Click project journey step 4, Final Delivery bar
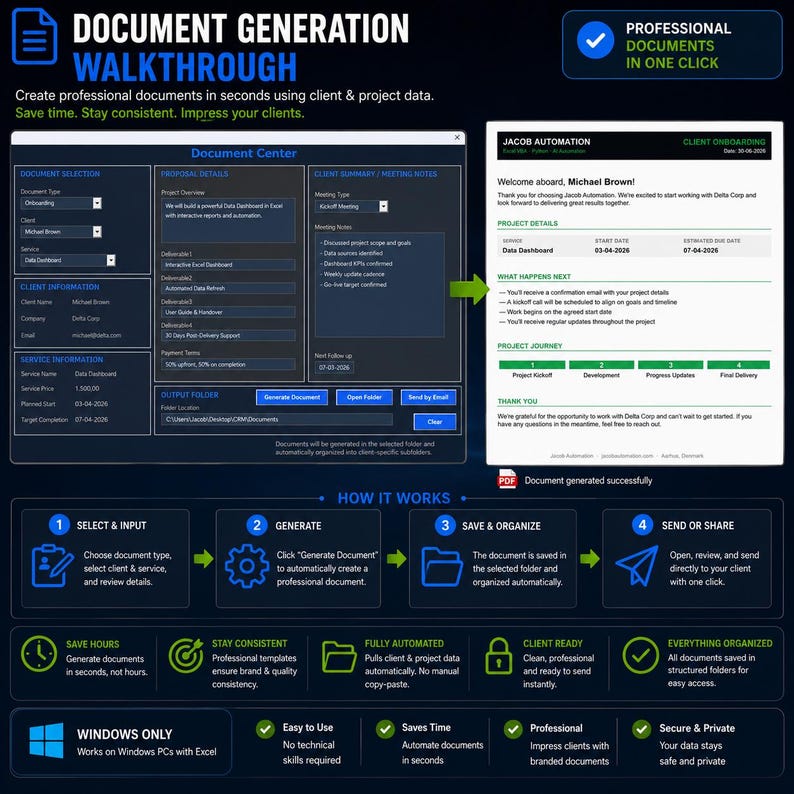The image size is (794, 794). click(738, 365)
